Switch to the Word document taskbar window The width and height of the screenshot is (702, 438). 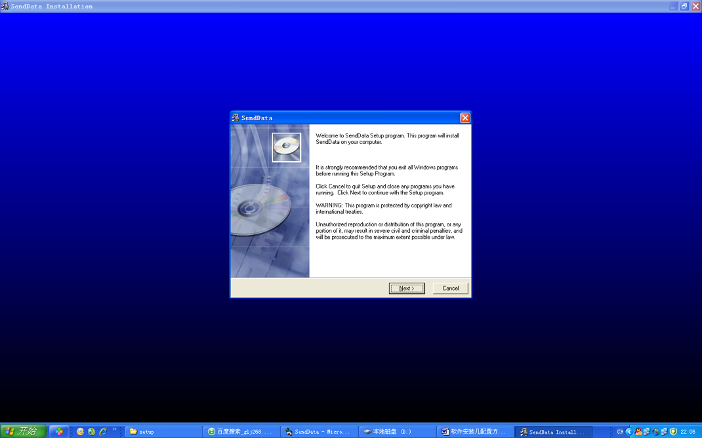point(475,432)
